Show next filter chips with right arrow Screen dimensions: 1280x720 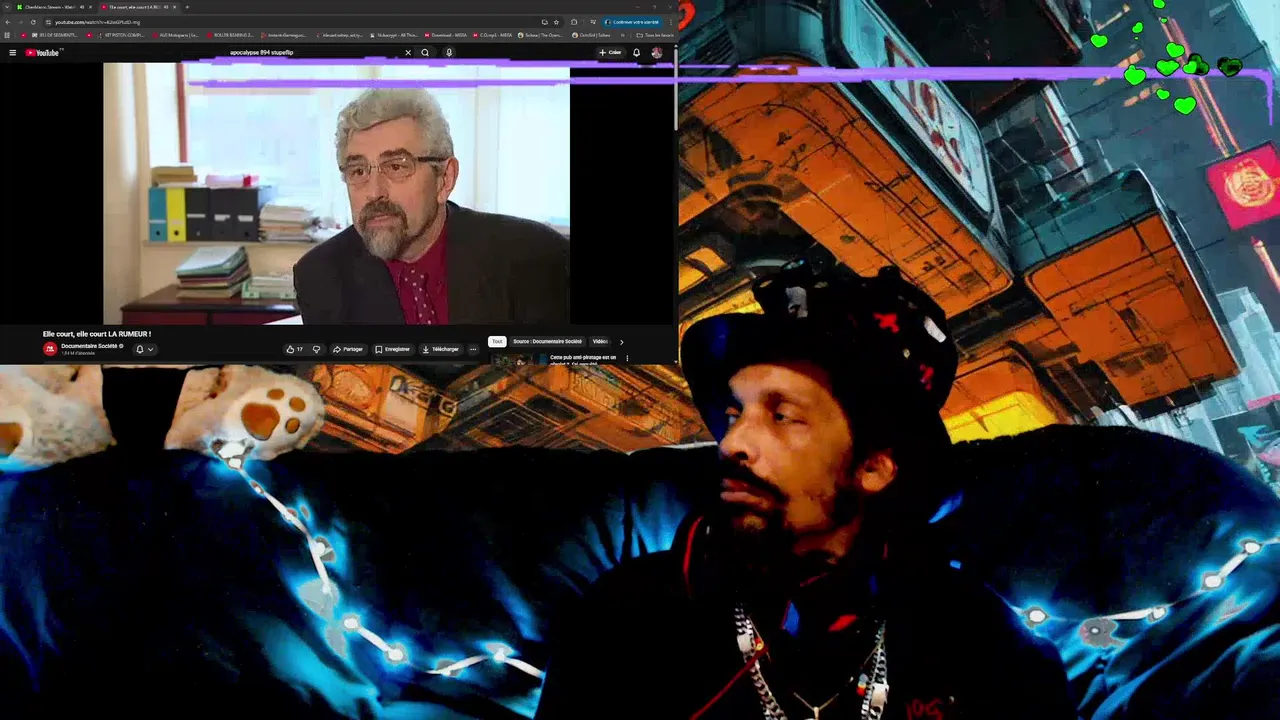pyautogui.click(x=621, y=342)
